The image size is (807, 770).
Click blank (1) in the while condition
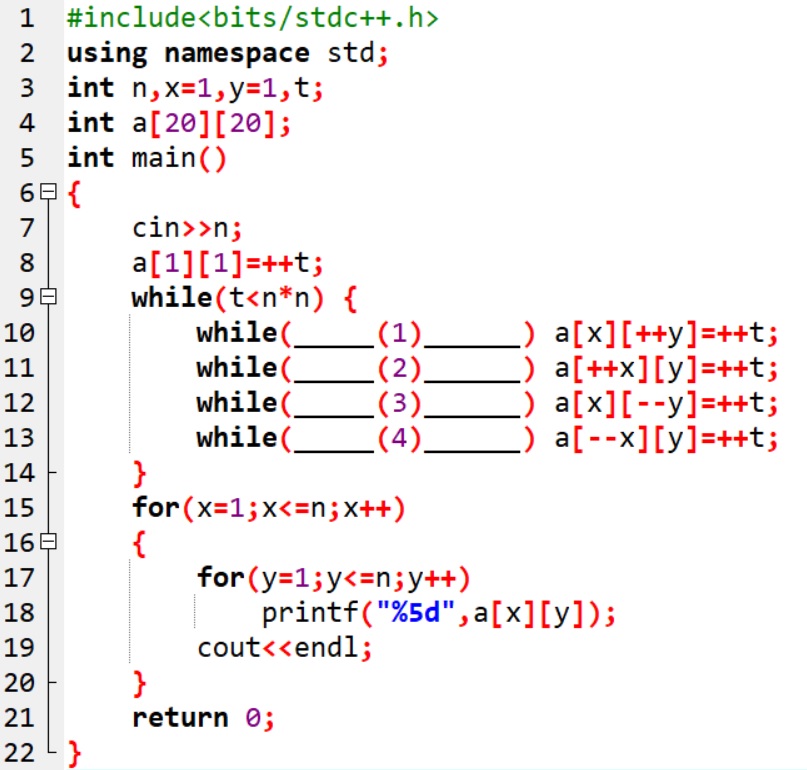tap(407, 334)
